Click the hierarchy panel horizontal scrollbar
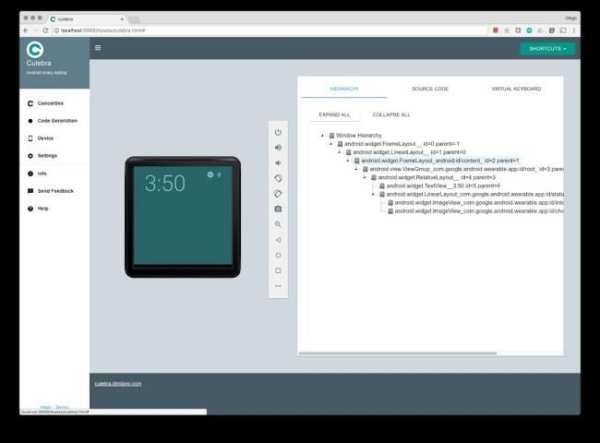The height and width of the screenshot is (443, 600). 398,353
